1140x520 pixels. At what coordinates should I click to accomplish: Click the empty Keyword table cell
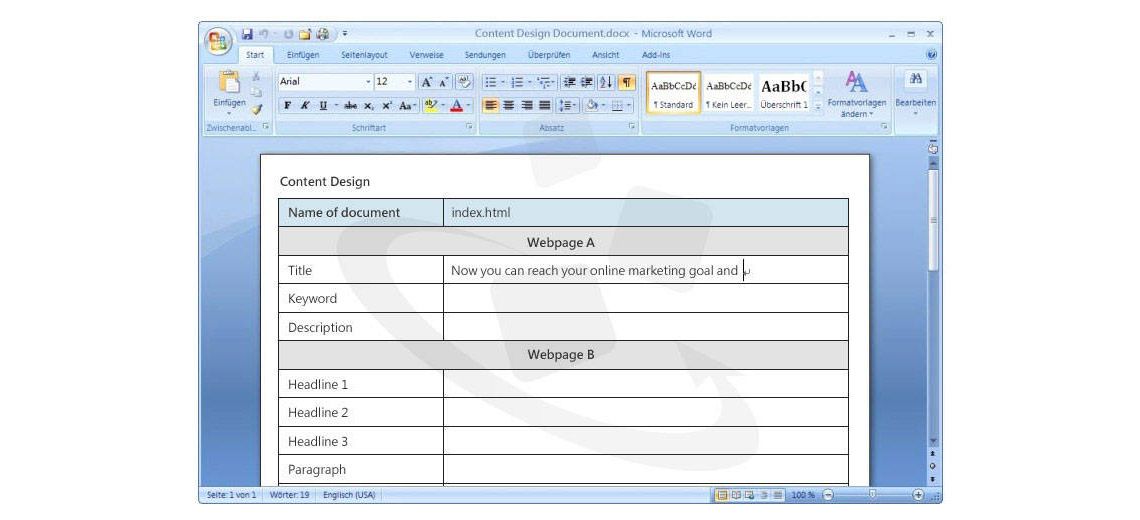coord(645,298)
